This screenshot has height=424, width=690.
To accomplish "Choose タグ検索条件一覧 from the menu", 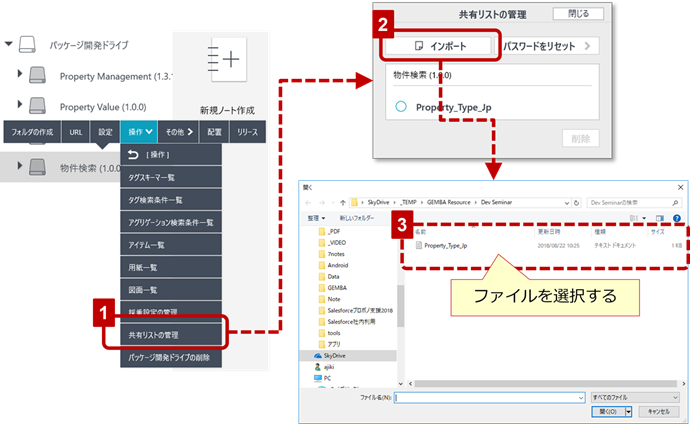I will (x=171, y=200).
